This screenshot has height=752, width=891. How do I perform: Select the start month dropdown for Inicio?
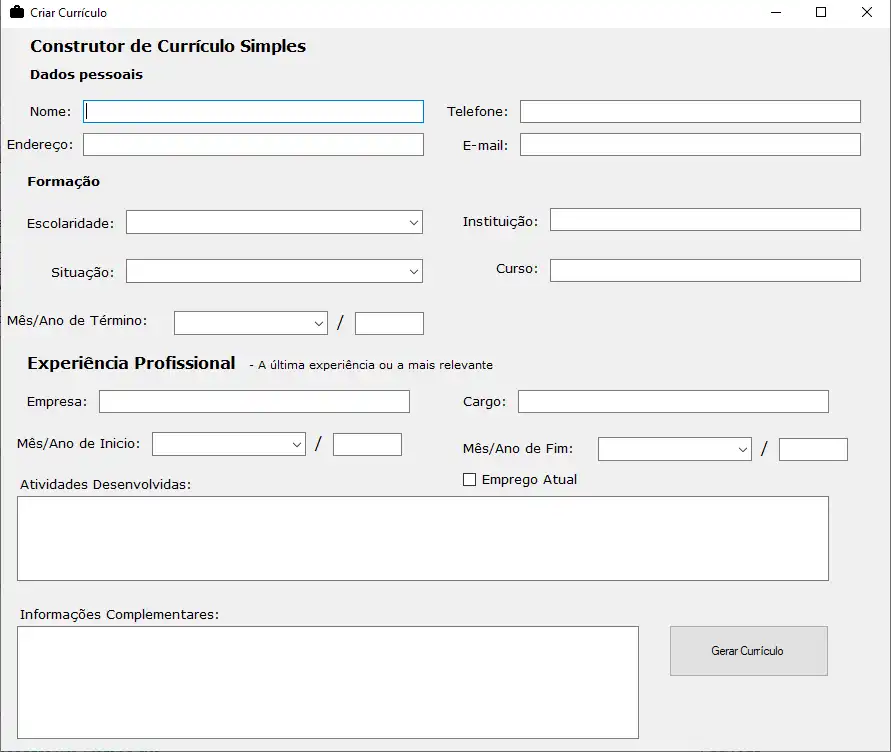(x=228, y=444)
